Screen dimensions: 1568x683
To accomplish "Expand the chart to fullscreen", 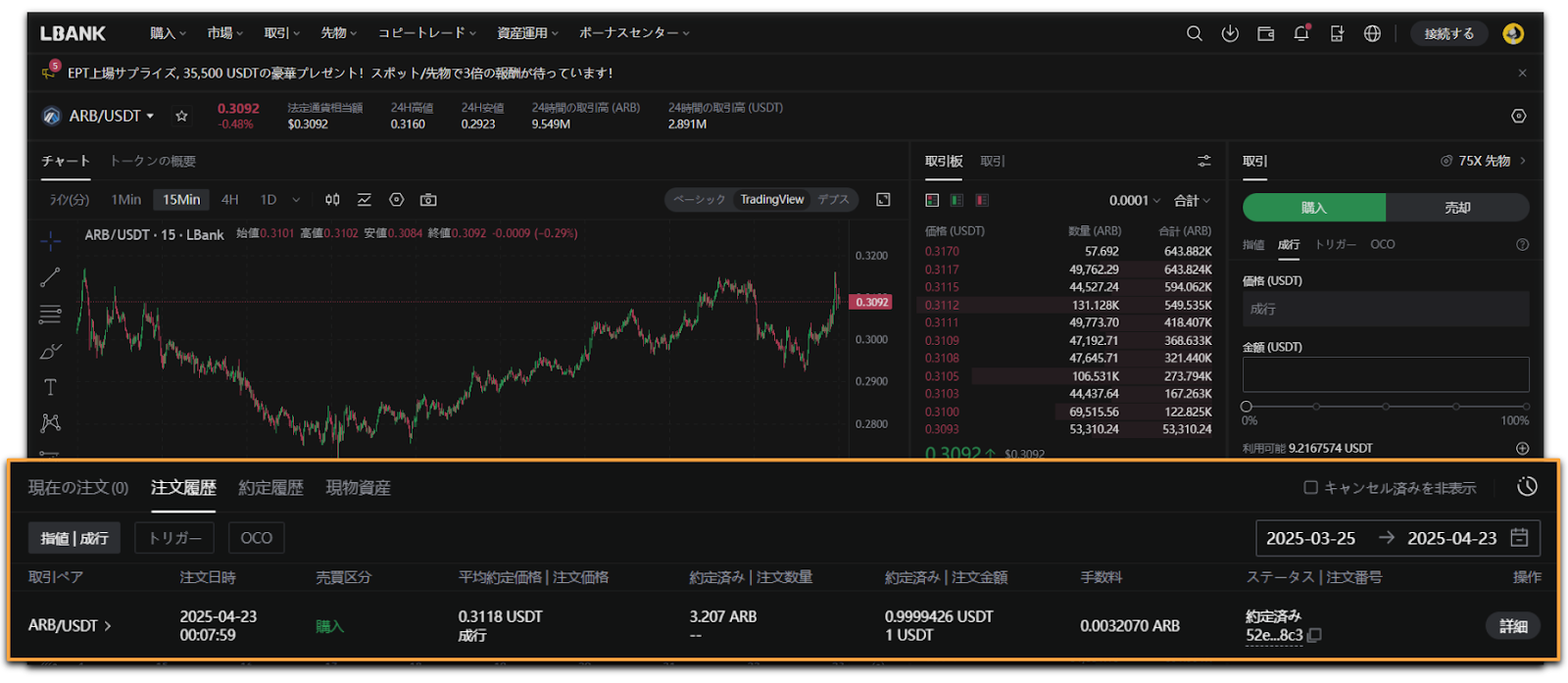I will coord(883,200).
